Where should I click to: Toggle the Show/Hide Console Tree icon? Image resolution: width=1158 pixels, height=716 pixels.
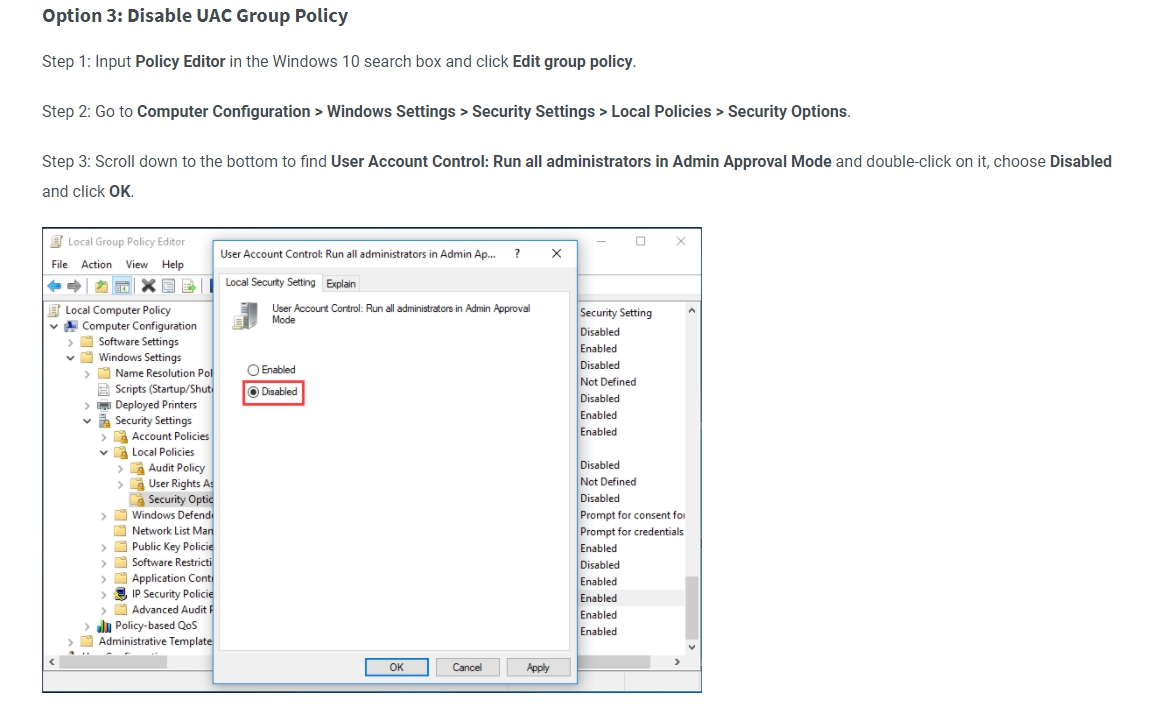click(123, 286)
